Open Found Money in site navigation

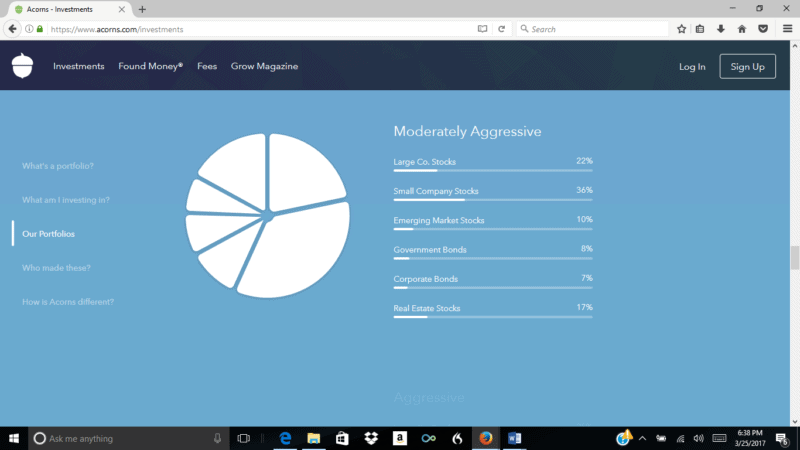pos(151,66)
